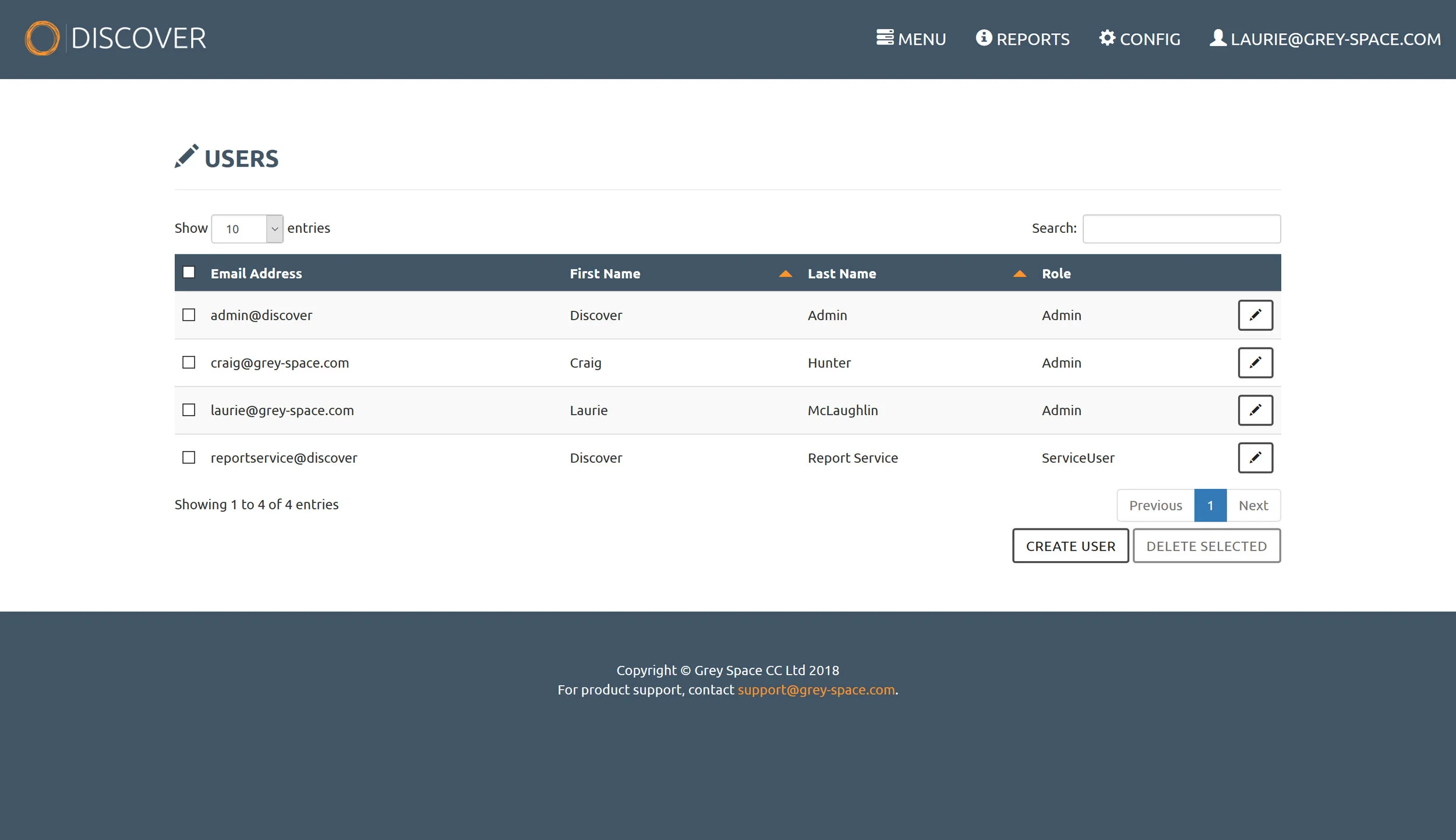
Task: Click the user silhouette icon in navbar
Action: pyautogui.click(x=1218, y=37)
